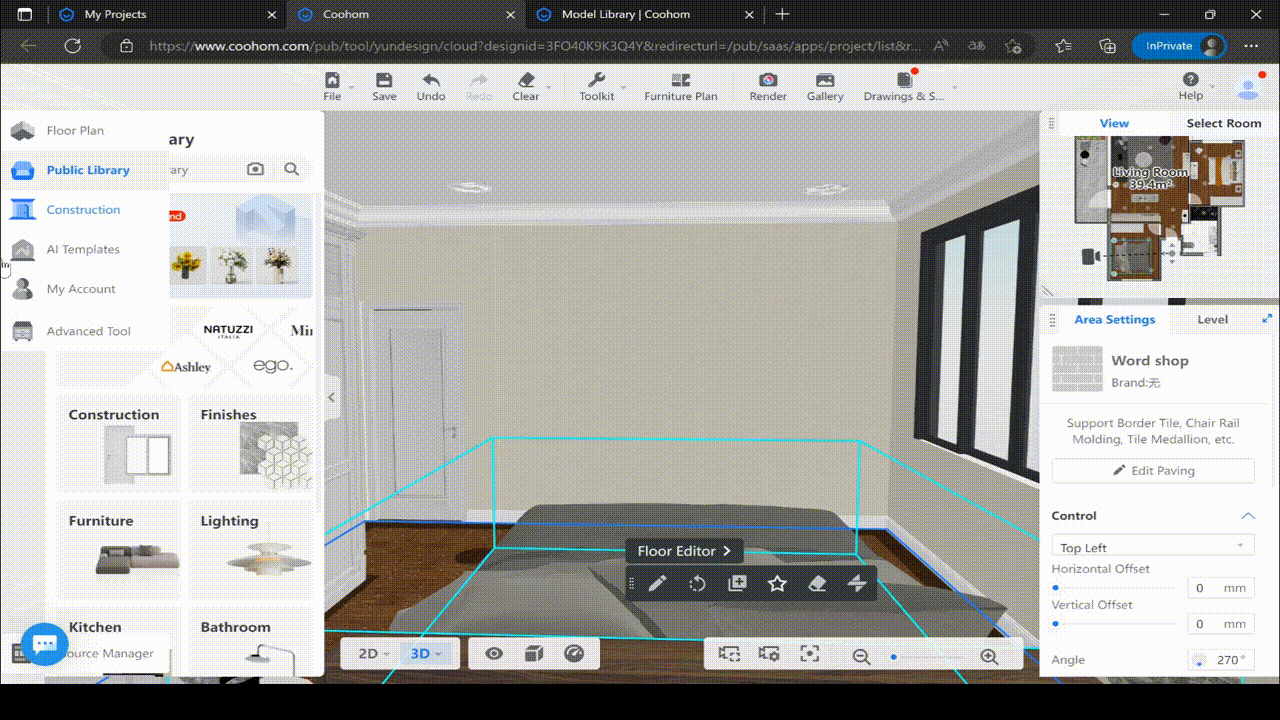Click the camera image search icon in library
The image size is (1280, 720).
click(x=256, y=170)
